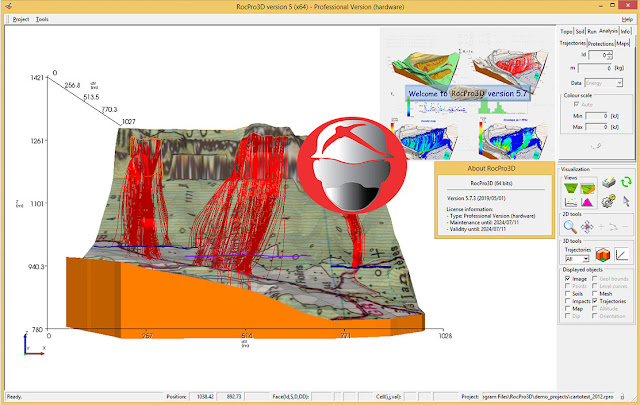Click the lock icon in status bar
The image size is (640, 405).
point(622,396)
